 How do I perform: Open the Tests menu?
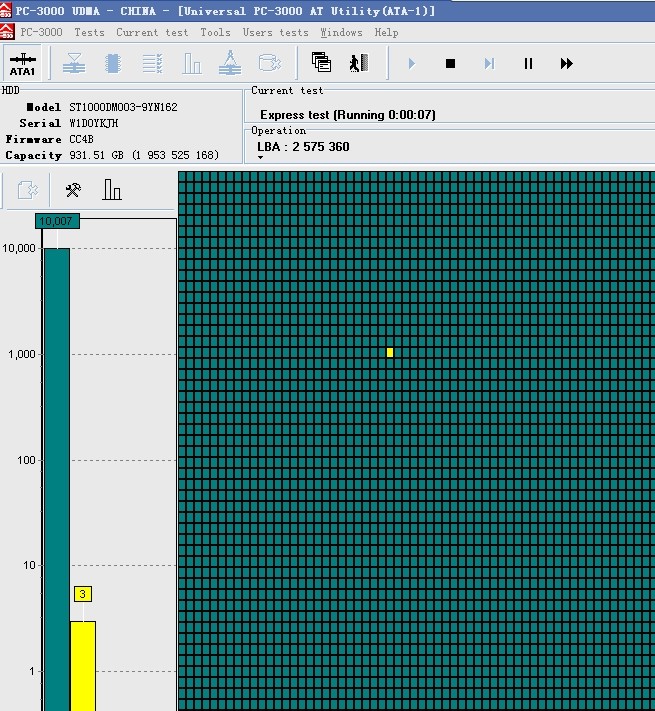pos(89,32)
